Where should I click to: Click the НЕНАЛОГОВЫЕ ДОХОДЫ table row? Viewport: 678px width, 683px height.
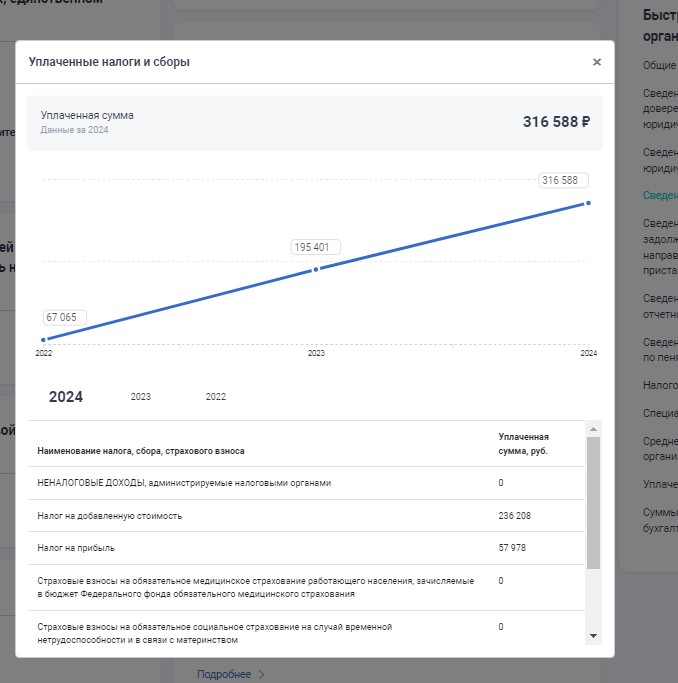coord(184,483)
